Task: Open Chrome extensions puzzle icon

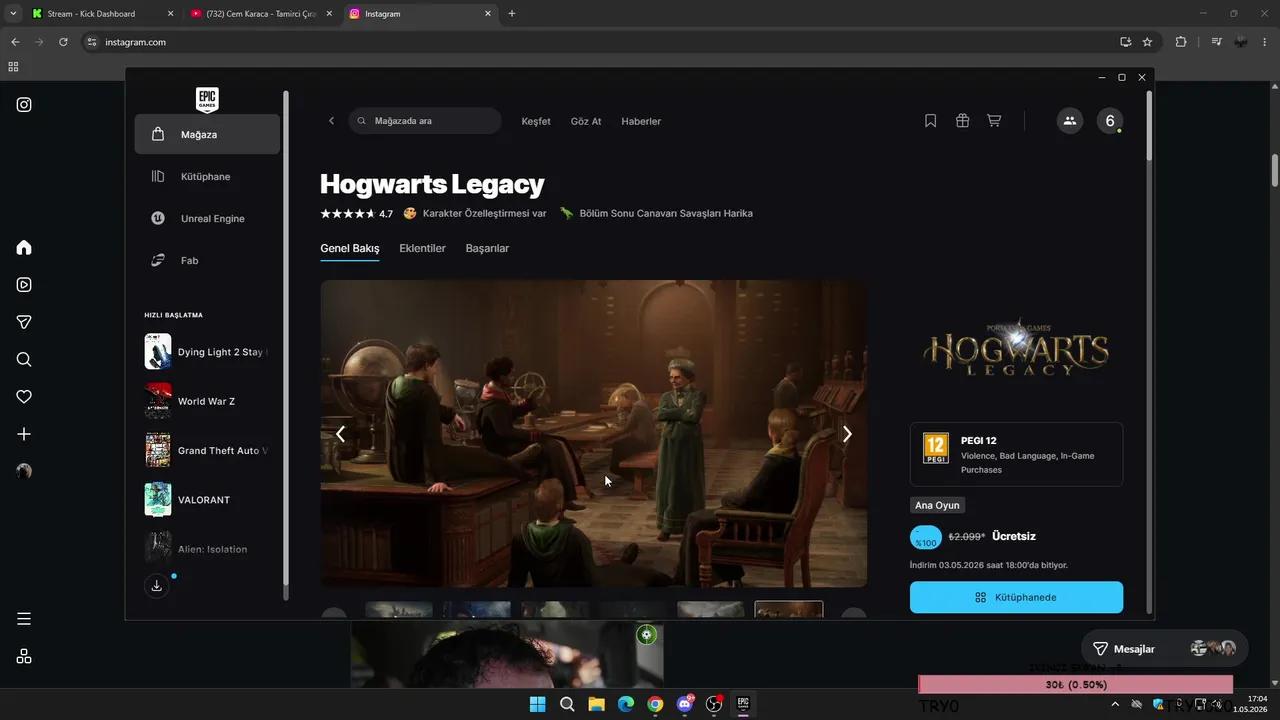Action: [x=1181, y=42]
